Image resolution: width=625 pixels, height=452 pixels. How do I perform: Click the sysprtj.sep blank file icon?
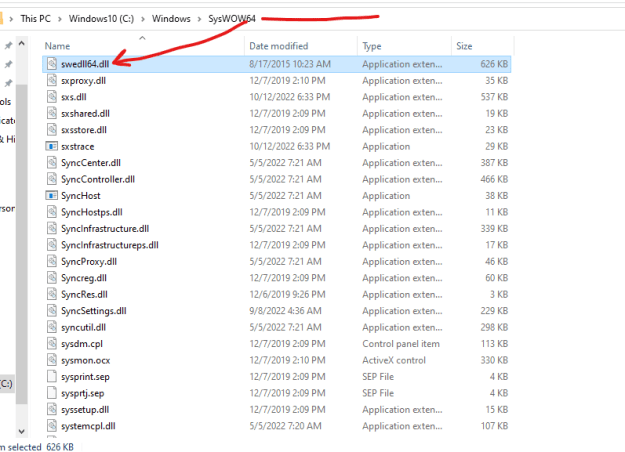point(52,393)
